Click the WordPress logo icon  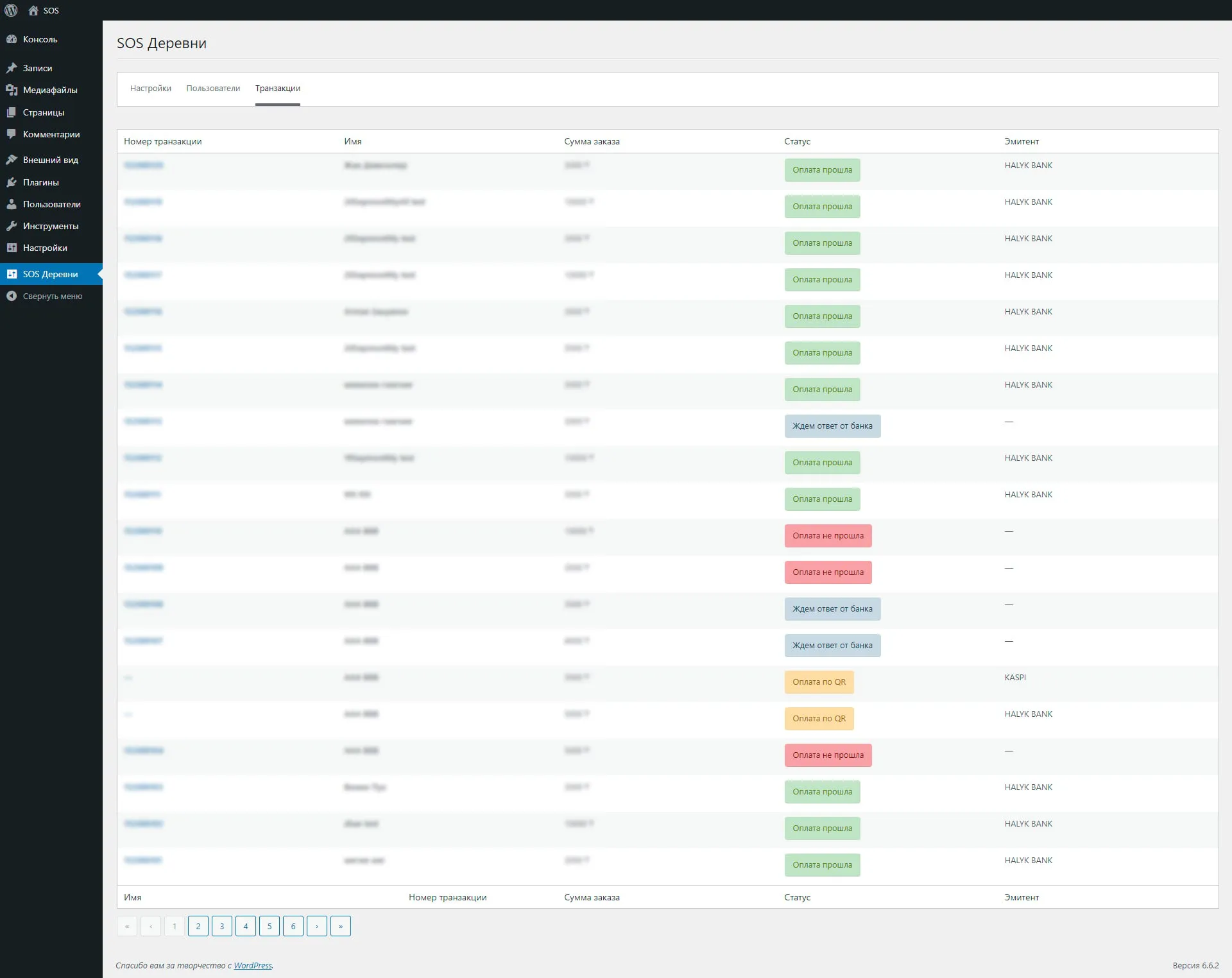[x=11, y=10]
